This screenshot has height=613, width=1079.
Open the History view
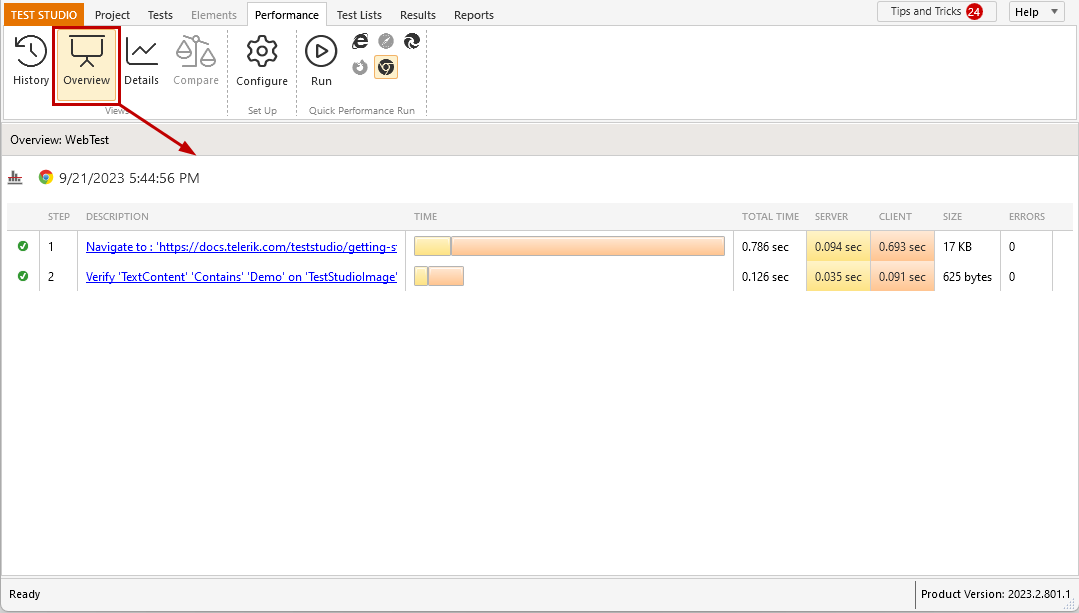31,61
